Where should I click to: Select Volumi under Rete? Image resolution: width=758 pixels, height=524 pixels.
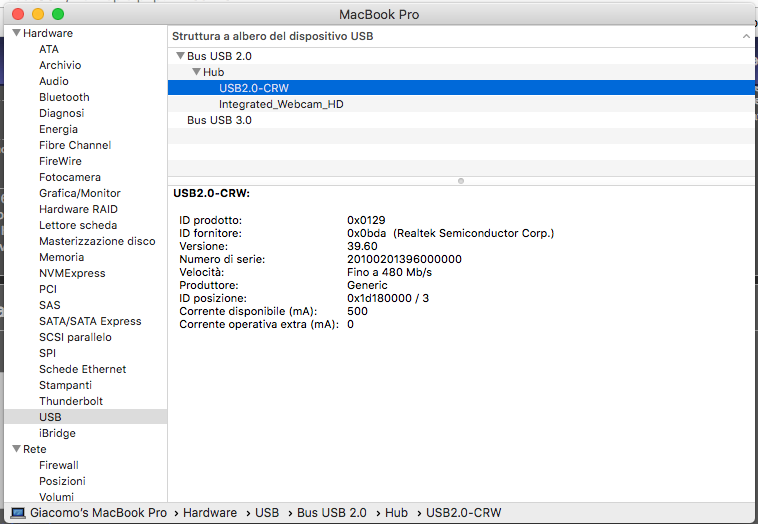pos(56,497)
